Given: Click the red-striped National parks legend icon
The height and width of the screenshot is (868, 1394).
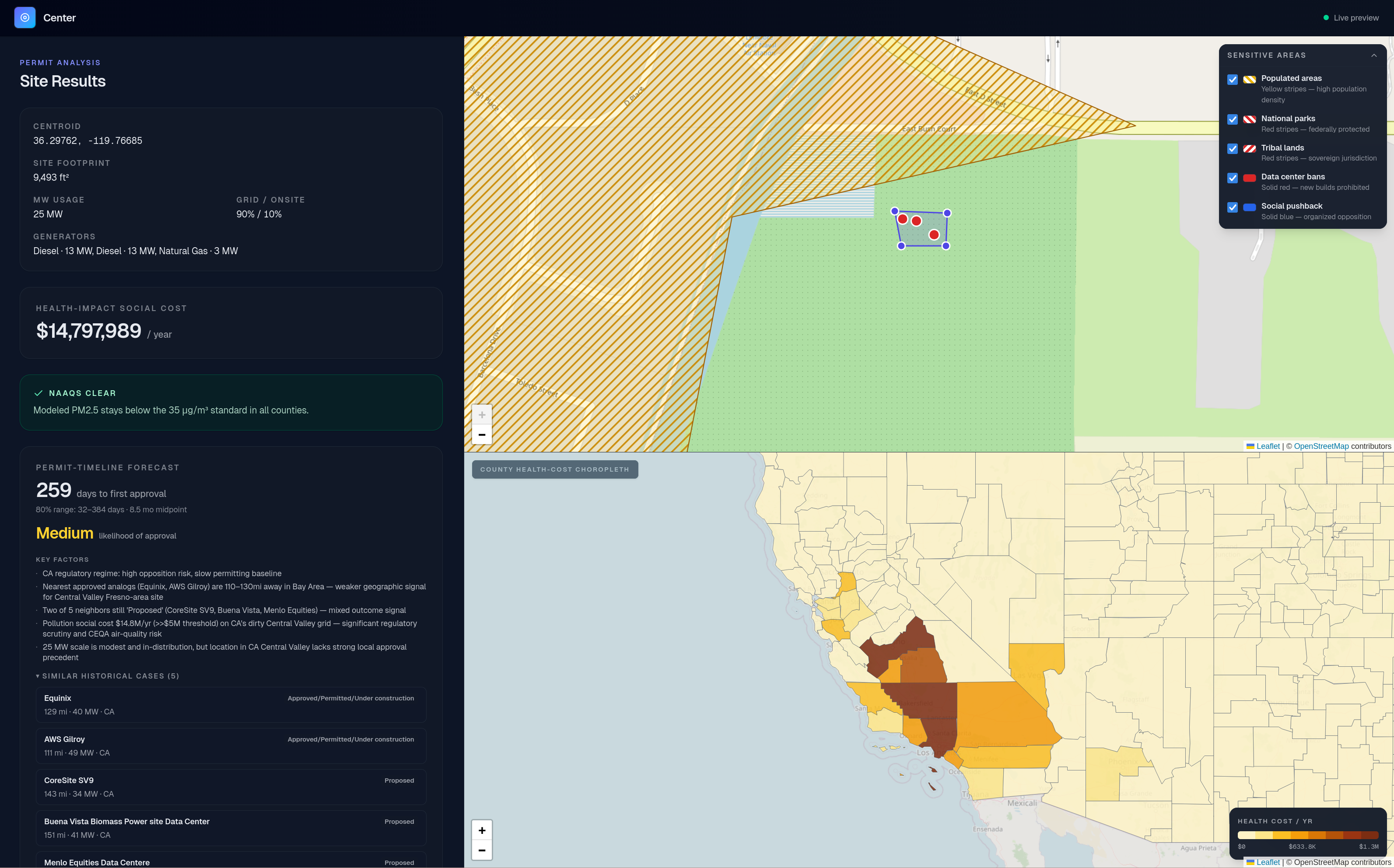Looking at the screenshot, I should tap(1249, 119).
